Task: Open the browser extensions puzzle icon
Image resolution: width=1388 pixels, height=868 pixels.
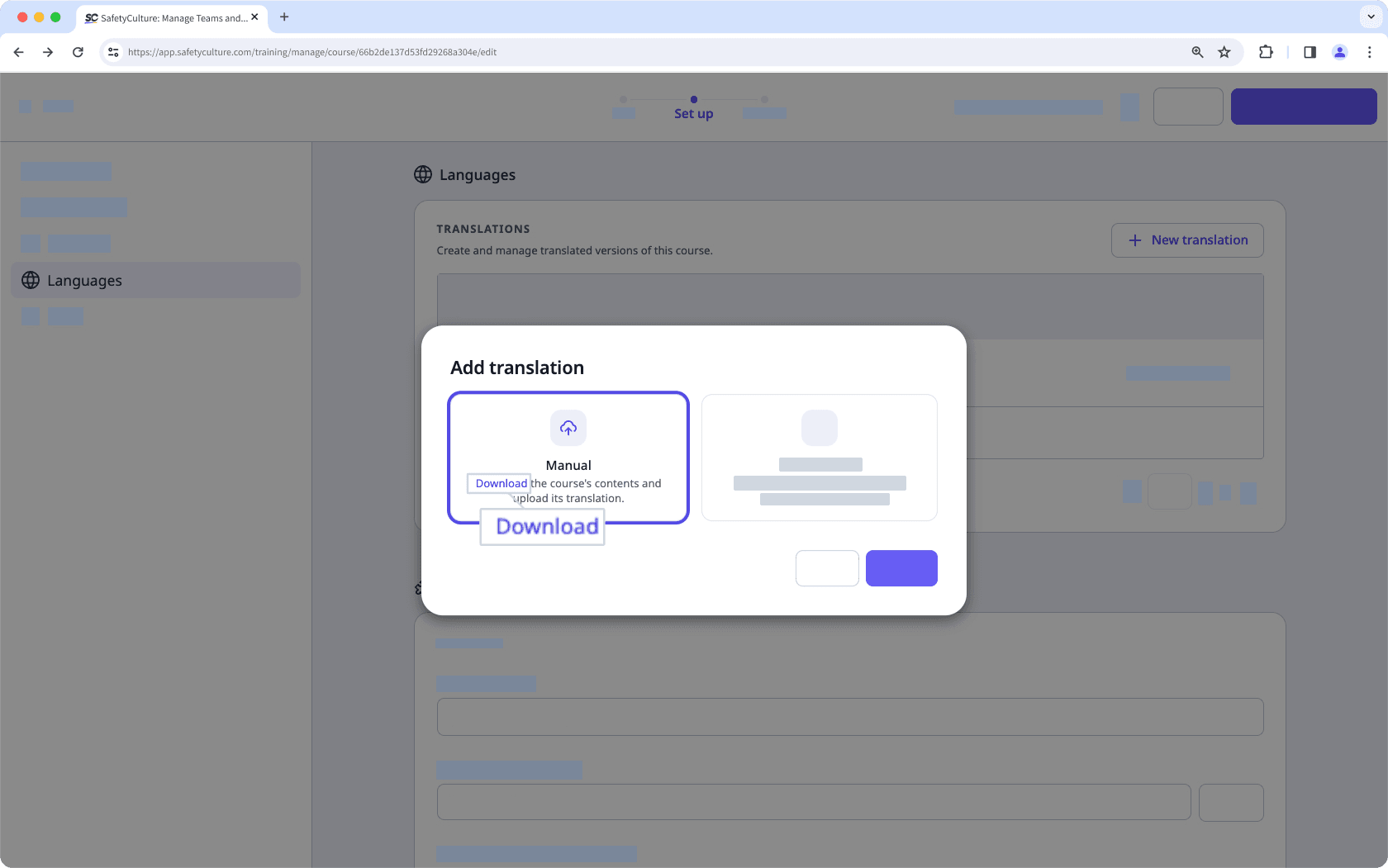Action: point(1266,51)
